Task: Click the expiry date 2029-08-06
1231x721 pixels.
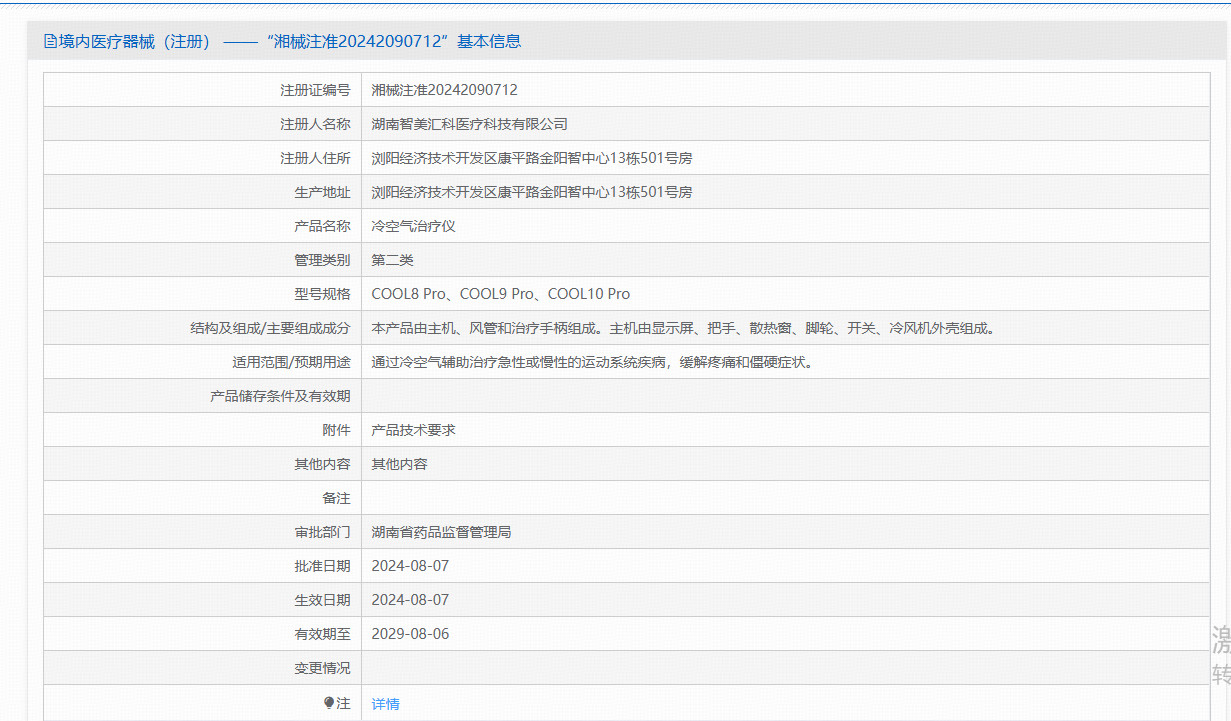Action: tap(410, 634)
